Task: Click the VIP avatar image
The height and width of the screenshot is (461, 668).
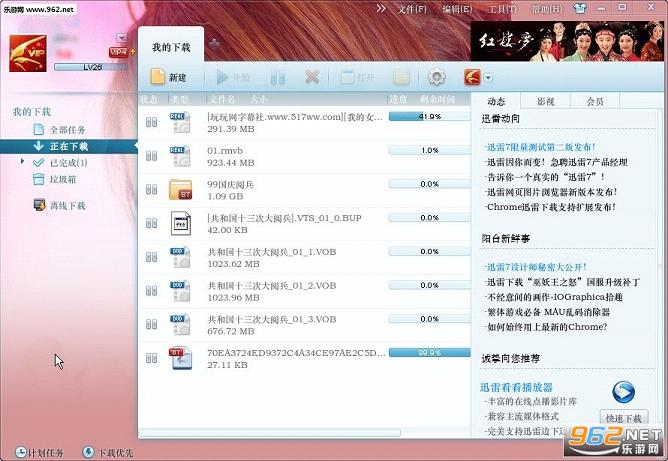Action: (28, 53)
